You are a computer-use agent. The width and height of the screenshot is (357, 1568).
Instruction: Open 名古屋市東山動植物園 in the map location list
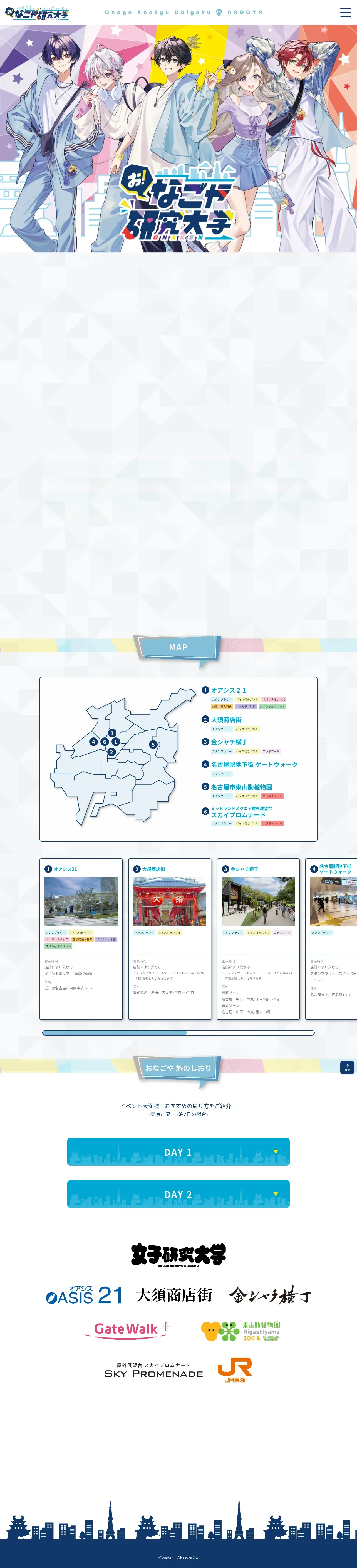click(241, 787)
